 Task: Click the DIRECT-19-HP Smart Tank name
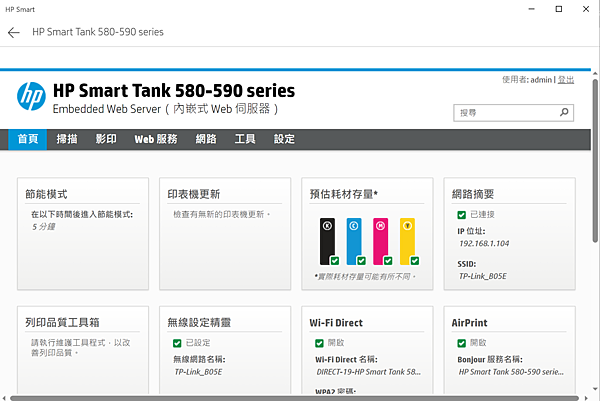click(x=368, y=372)
